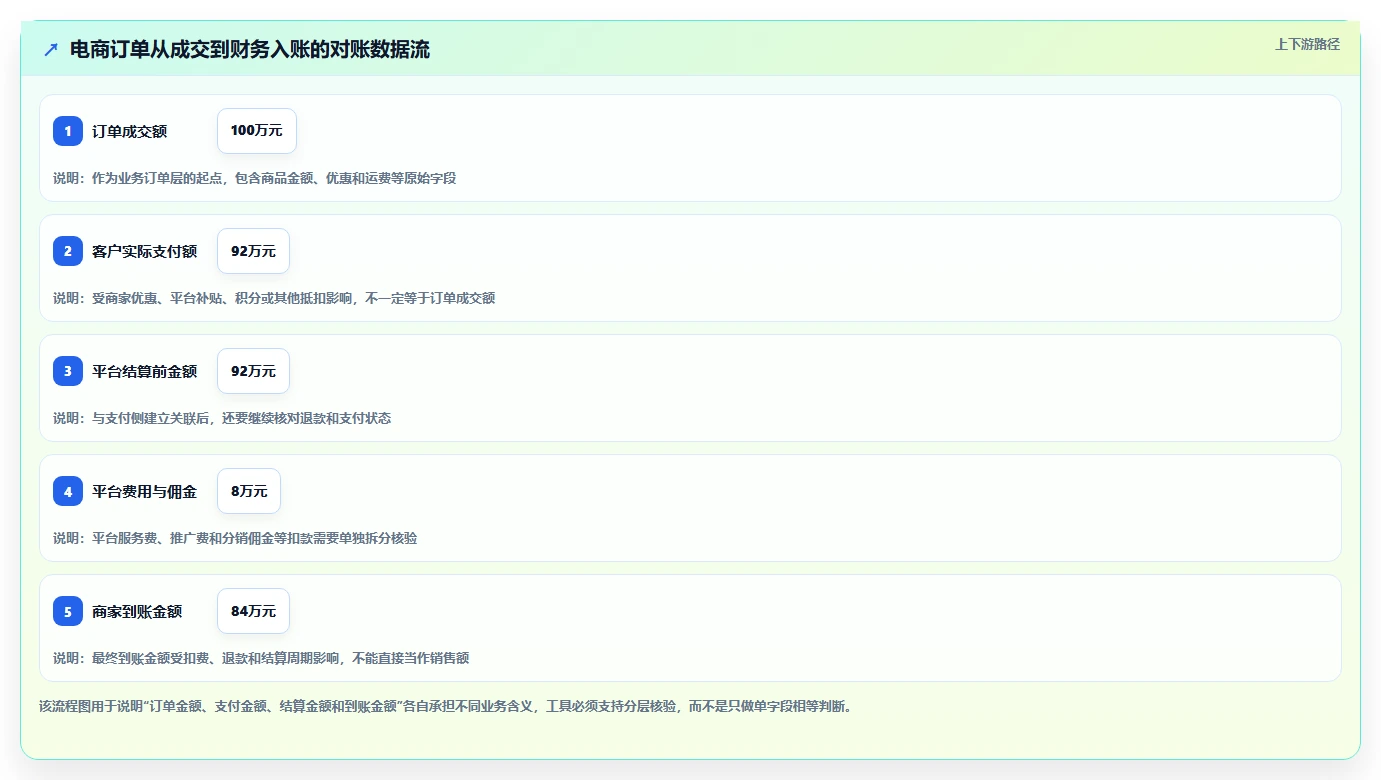Select step number 2 badge
The image size is (1381, 780).
pos(68,251)
